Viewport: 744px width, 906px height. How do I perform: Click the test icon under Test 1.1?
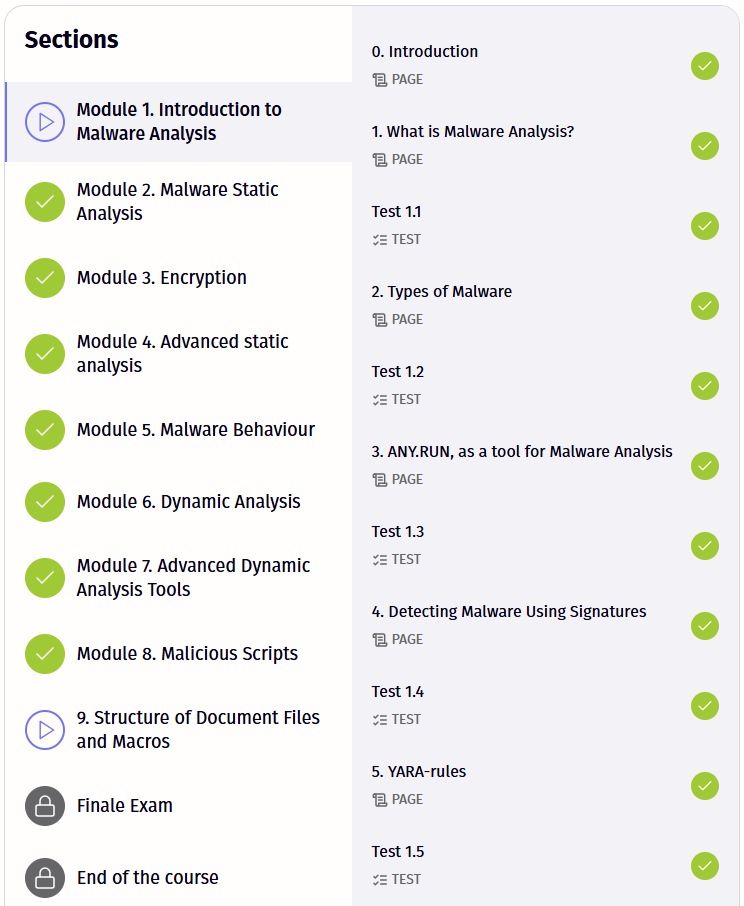coord(379,240)
